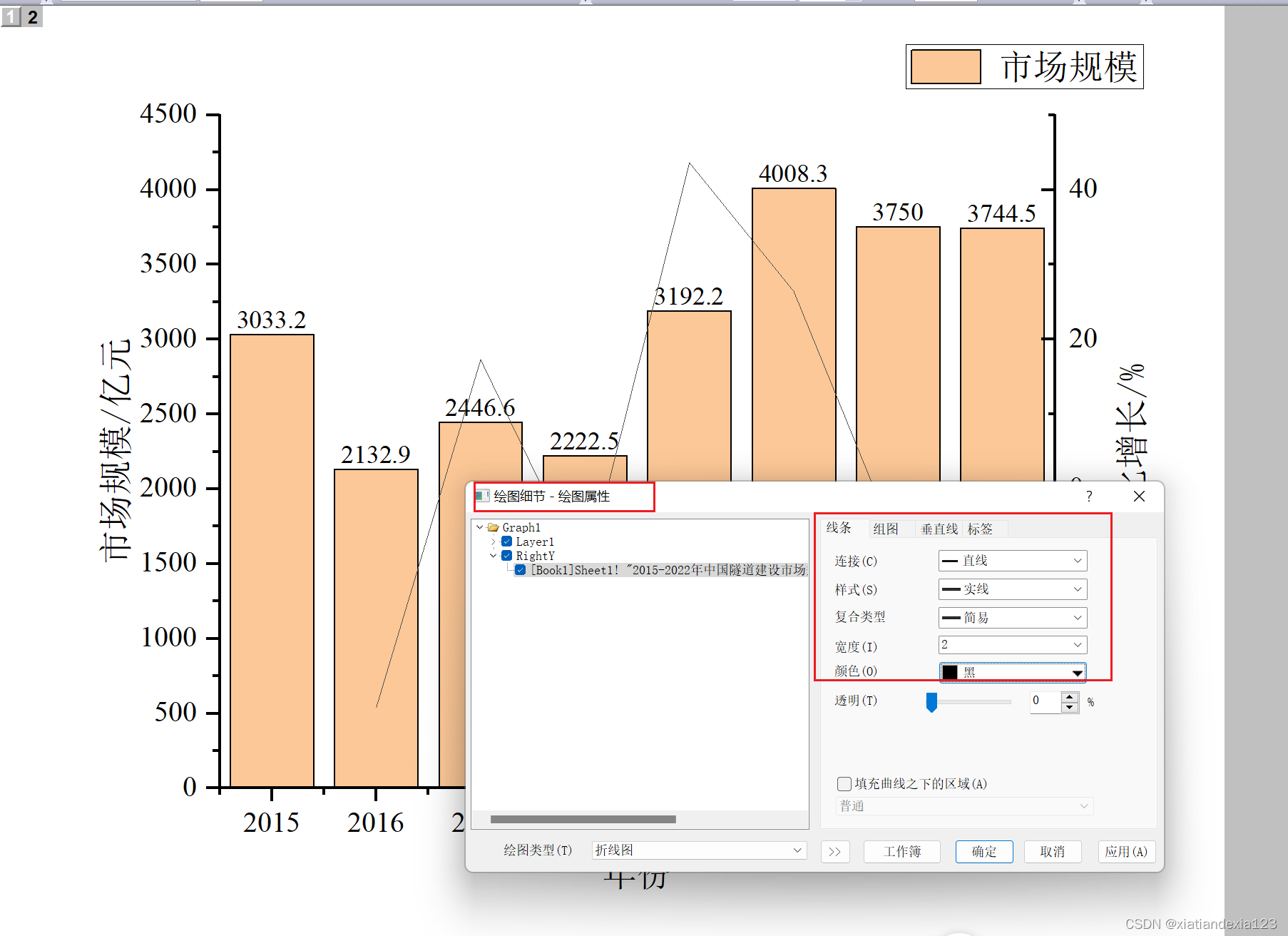Viewport: 1288px width, 936px height.
Task: Open the 连接 connection type dropdown
Action: [x=1013, y=561]
